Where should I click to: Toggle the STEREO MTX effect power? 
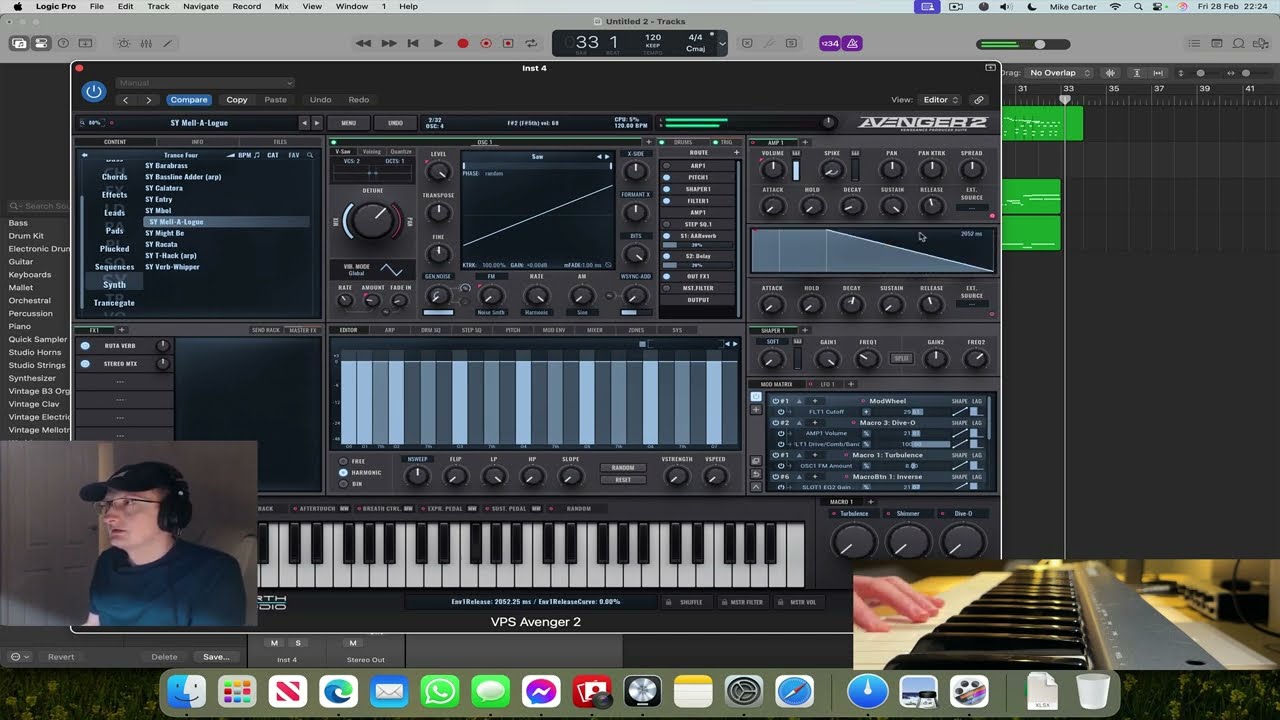coord(85,364)
